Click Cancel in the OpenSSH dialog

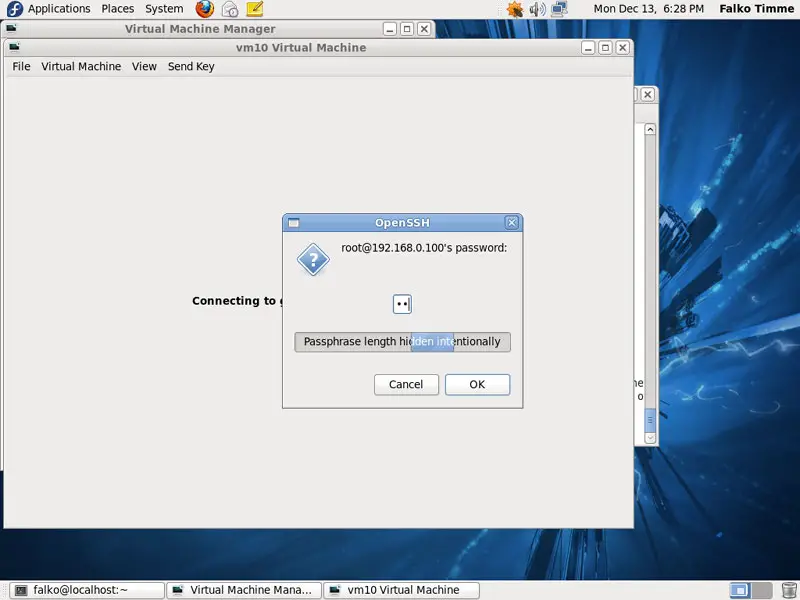(406, 384)
